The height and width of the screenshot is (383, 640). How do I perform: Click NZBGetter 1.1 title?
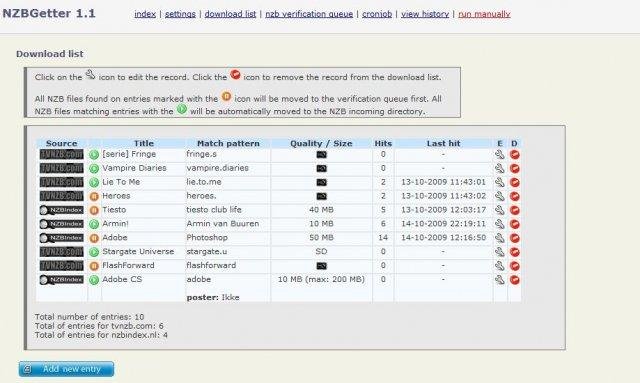click(49, 13)
